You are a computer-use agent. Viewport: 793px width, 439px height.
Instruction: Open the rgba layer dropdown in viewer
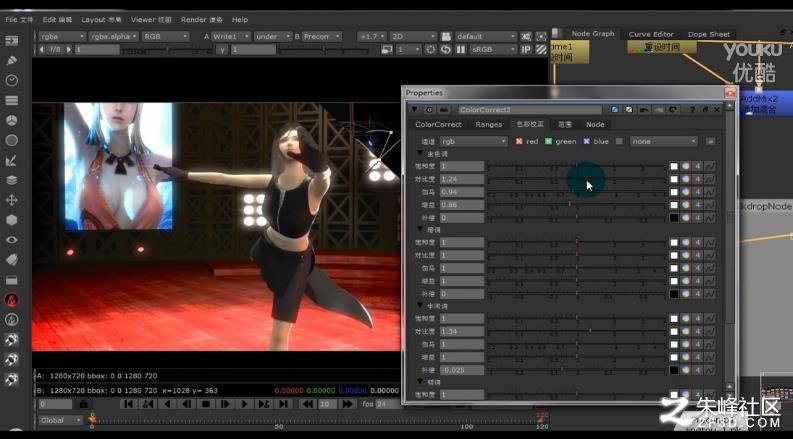click(62, 36)
